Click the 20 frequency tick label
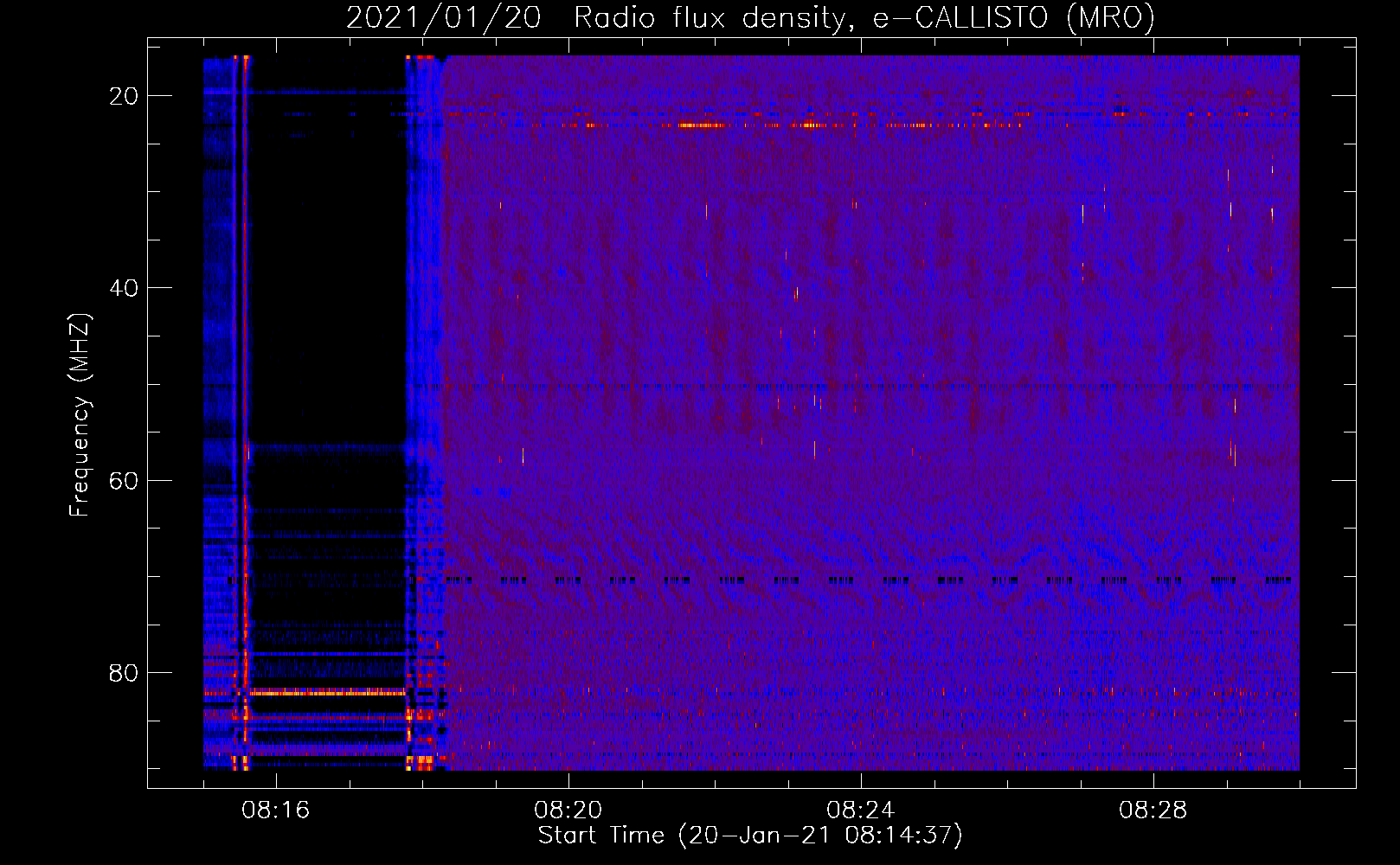The height and width of the screenshot is (865, 1400). tap(124, 96)
